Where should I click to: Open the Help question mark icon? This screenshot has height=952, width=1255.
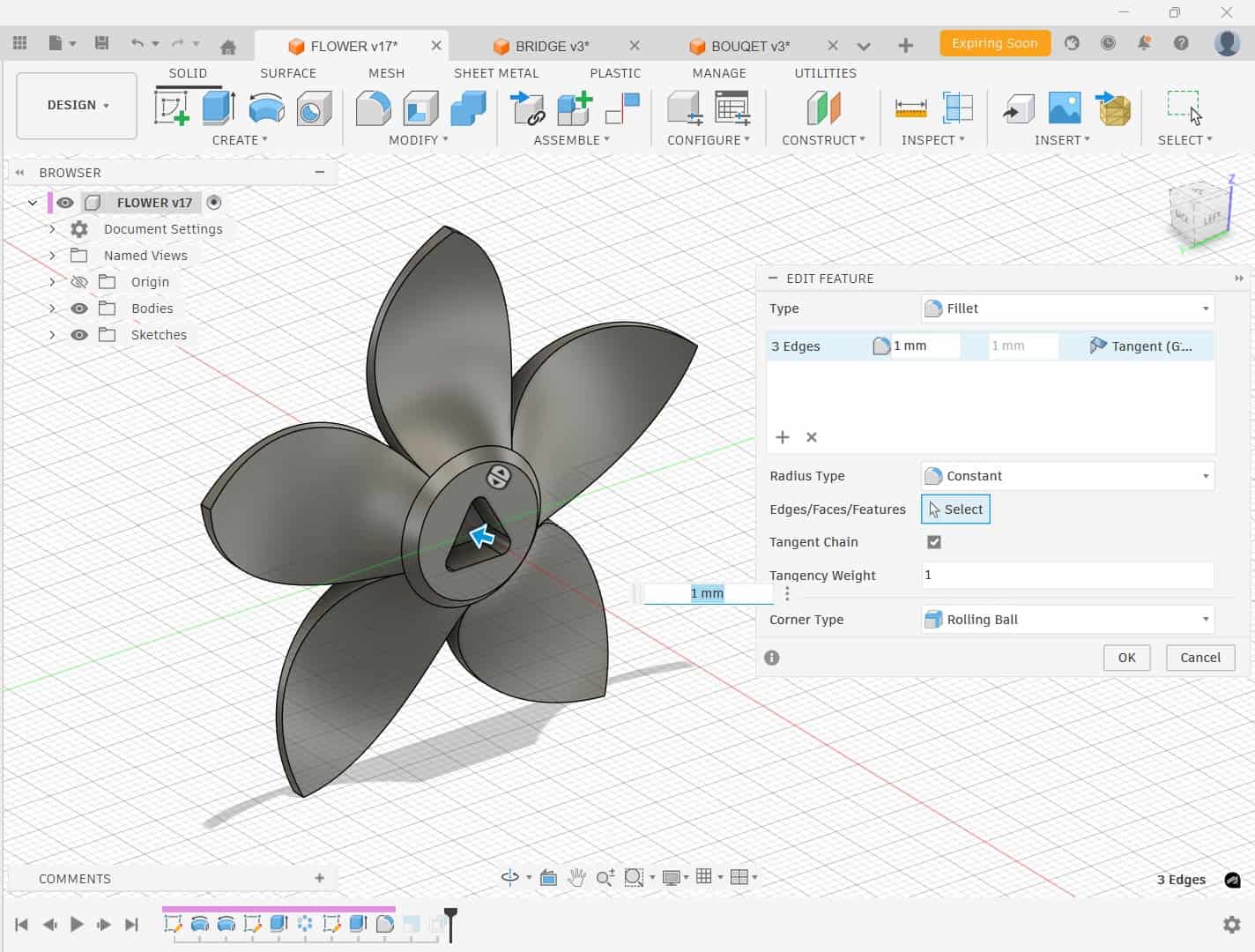click(x=1181, y=43)
